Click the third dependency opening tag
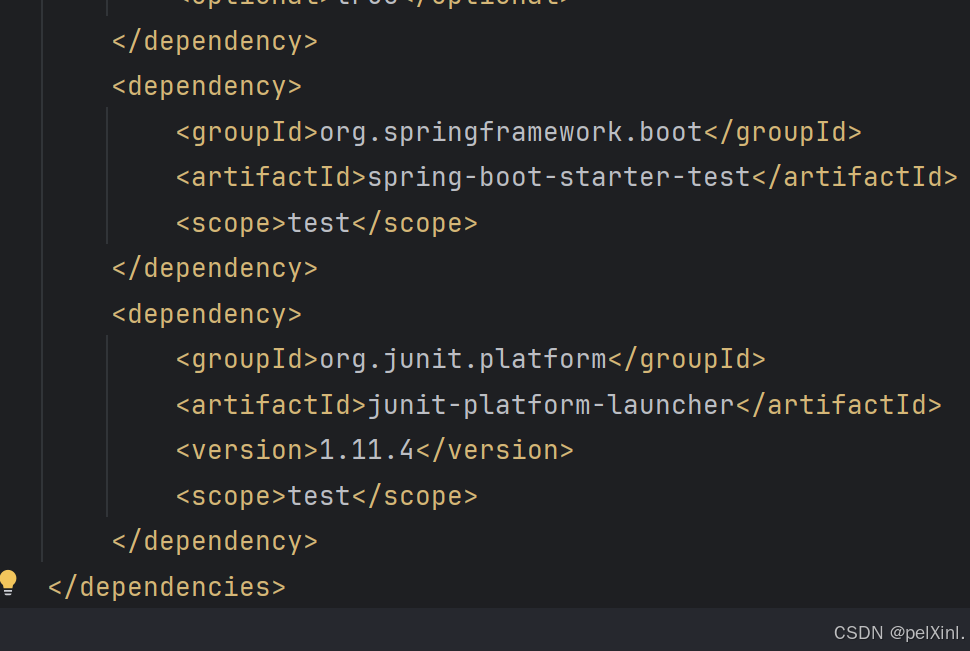Screen dimensions: 970x651 (x=206, y=313)
